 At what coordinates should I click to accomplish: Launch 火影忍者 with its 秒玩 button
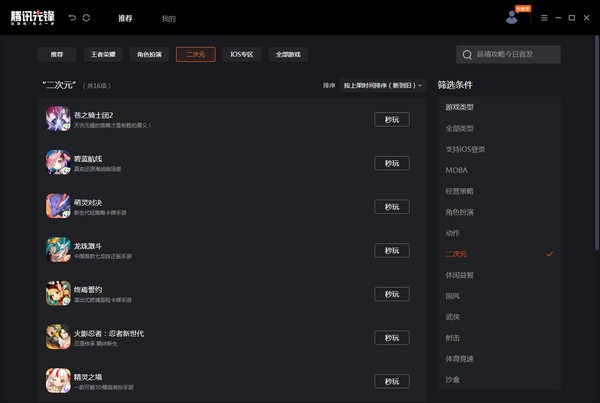pos(392,338)
